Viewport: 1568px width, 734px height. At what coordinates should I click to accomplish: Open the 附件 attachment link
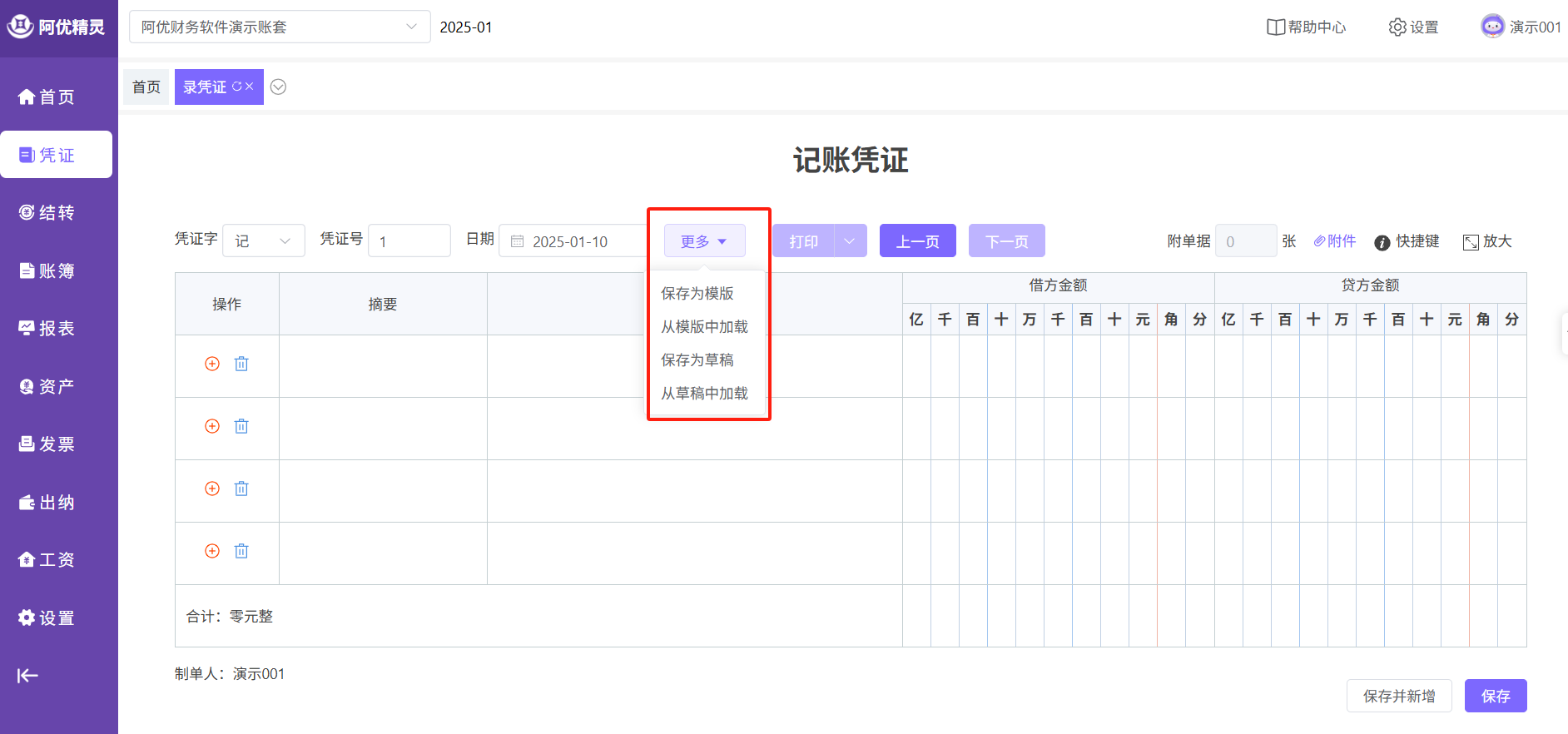tap(1335, 241)
